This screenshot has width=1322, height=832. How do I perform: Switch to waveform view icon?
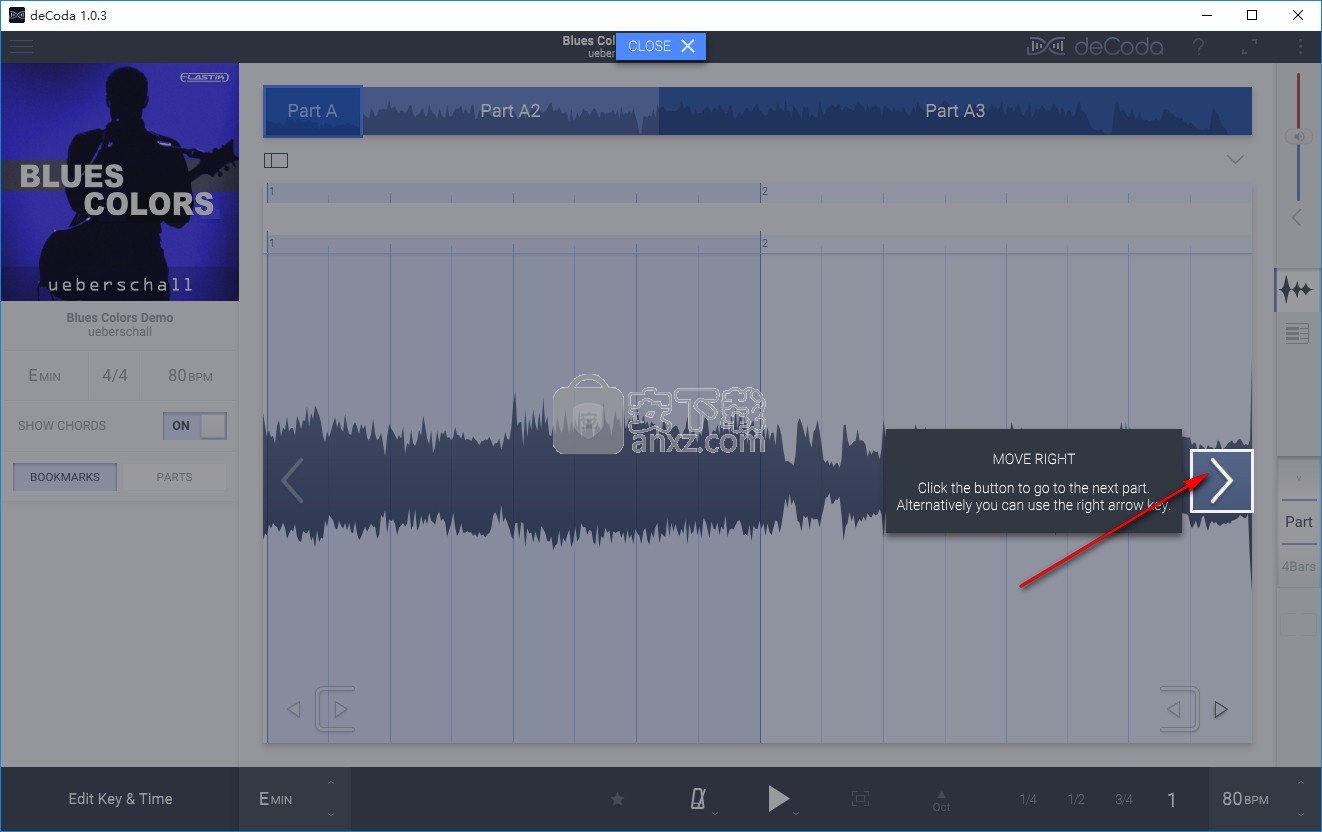pos(1297,290)
